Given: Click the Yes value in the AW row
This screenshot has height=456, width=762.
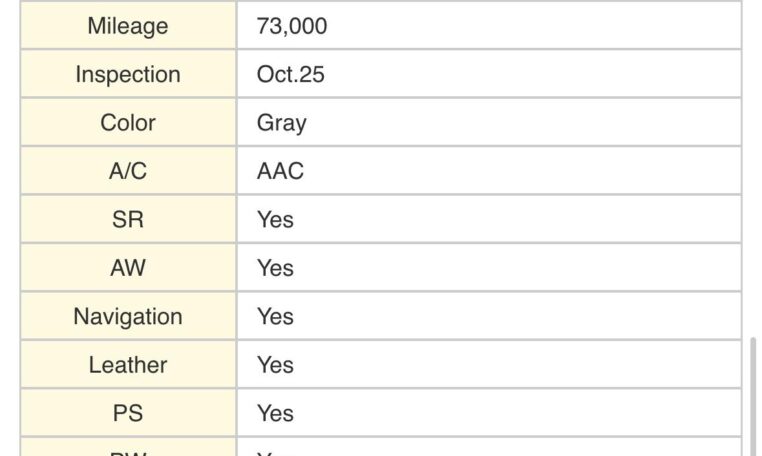Looking at the screenshot, I should pyautogui.click(x=275, y=268).
